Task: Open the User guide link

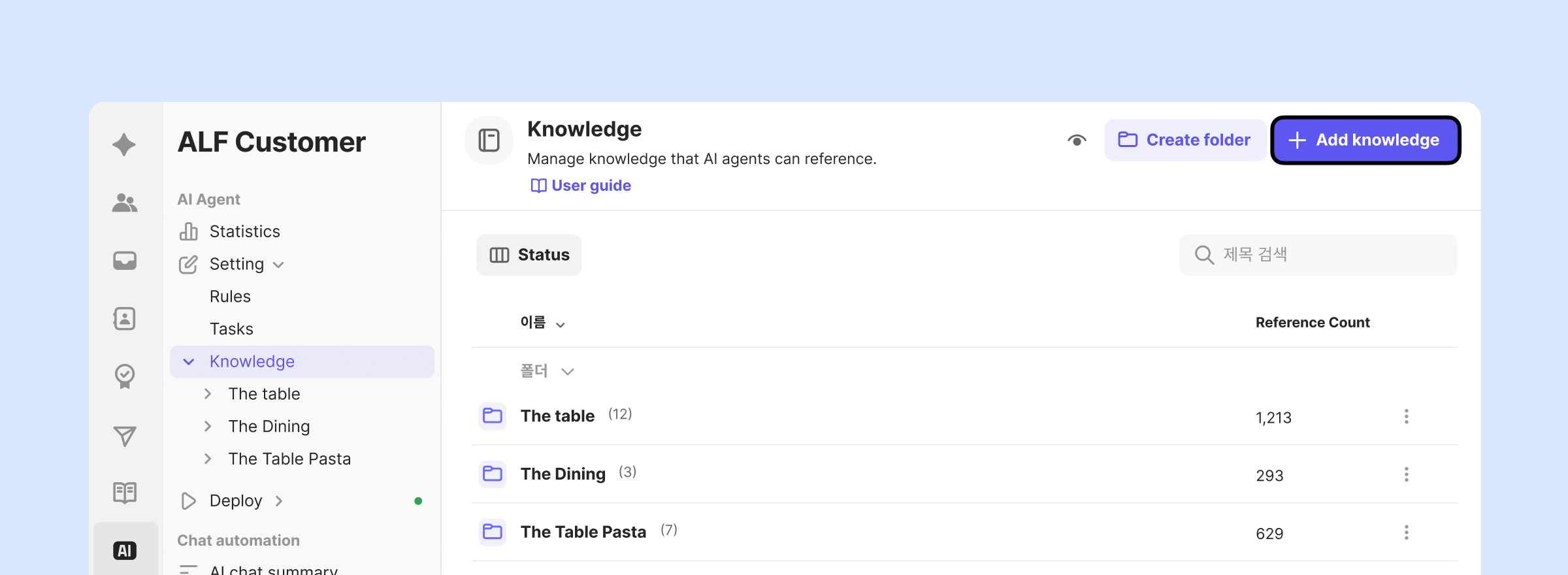Action: pos(581,186)
